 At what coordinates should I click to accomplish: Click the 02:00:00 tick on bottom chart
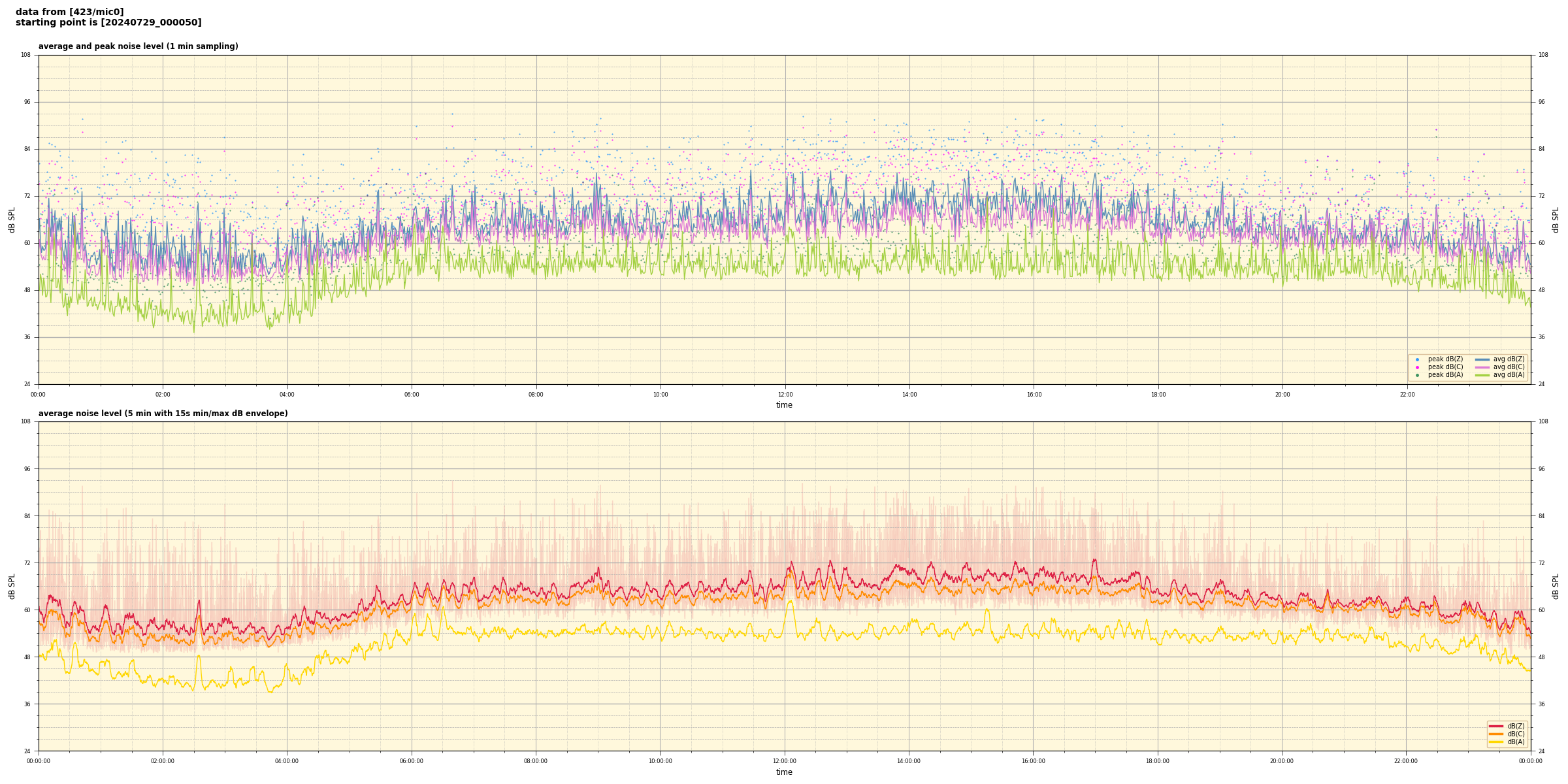(x=163, y=761)
